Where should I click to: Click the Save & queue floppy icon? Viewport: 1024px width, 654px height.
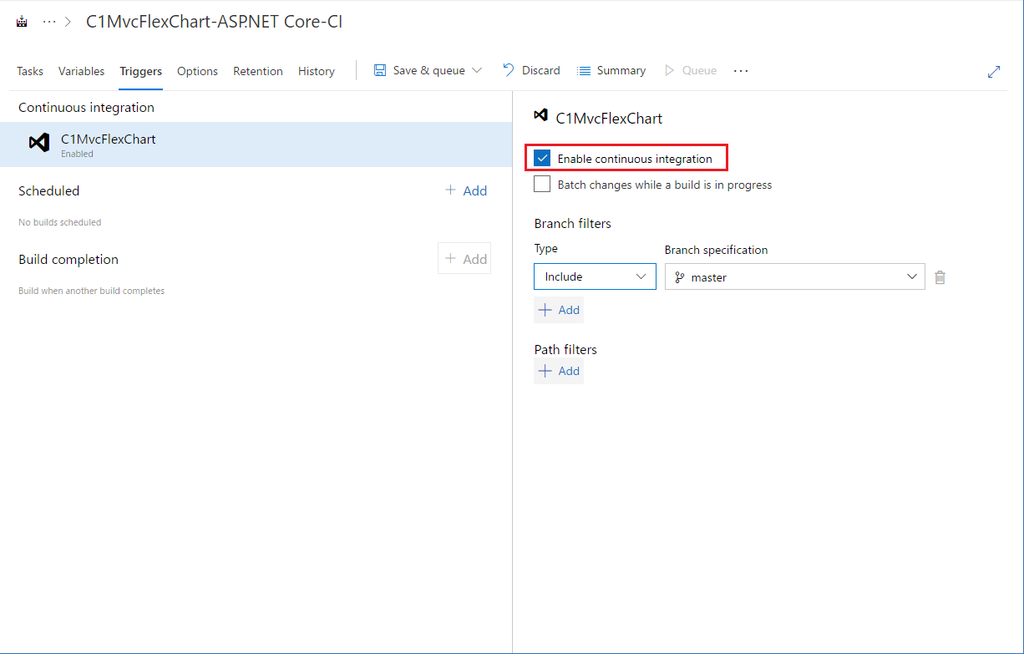click(x=379, y=71)
